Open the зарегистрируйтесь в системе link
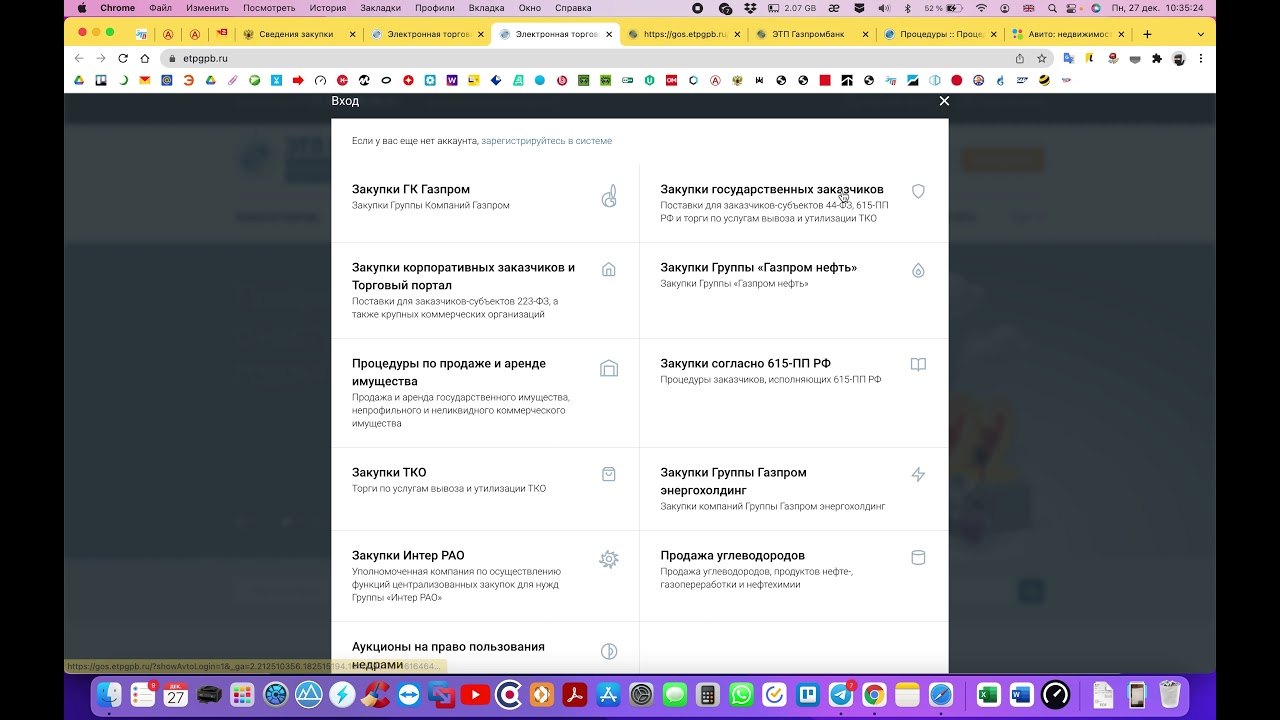 point(547,141)
